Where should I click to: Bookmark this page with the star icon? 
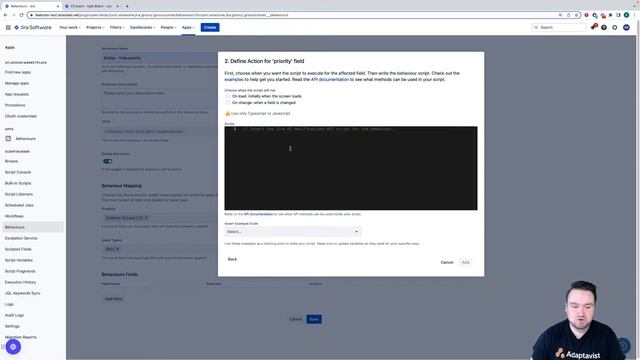pyautogui.click(x=576, y=15)
